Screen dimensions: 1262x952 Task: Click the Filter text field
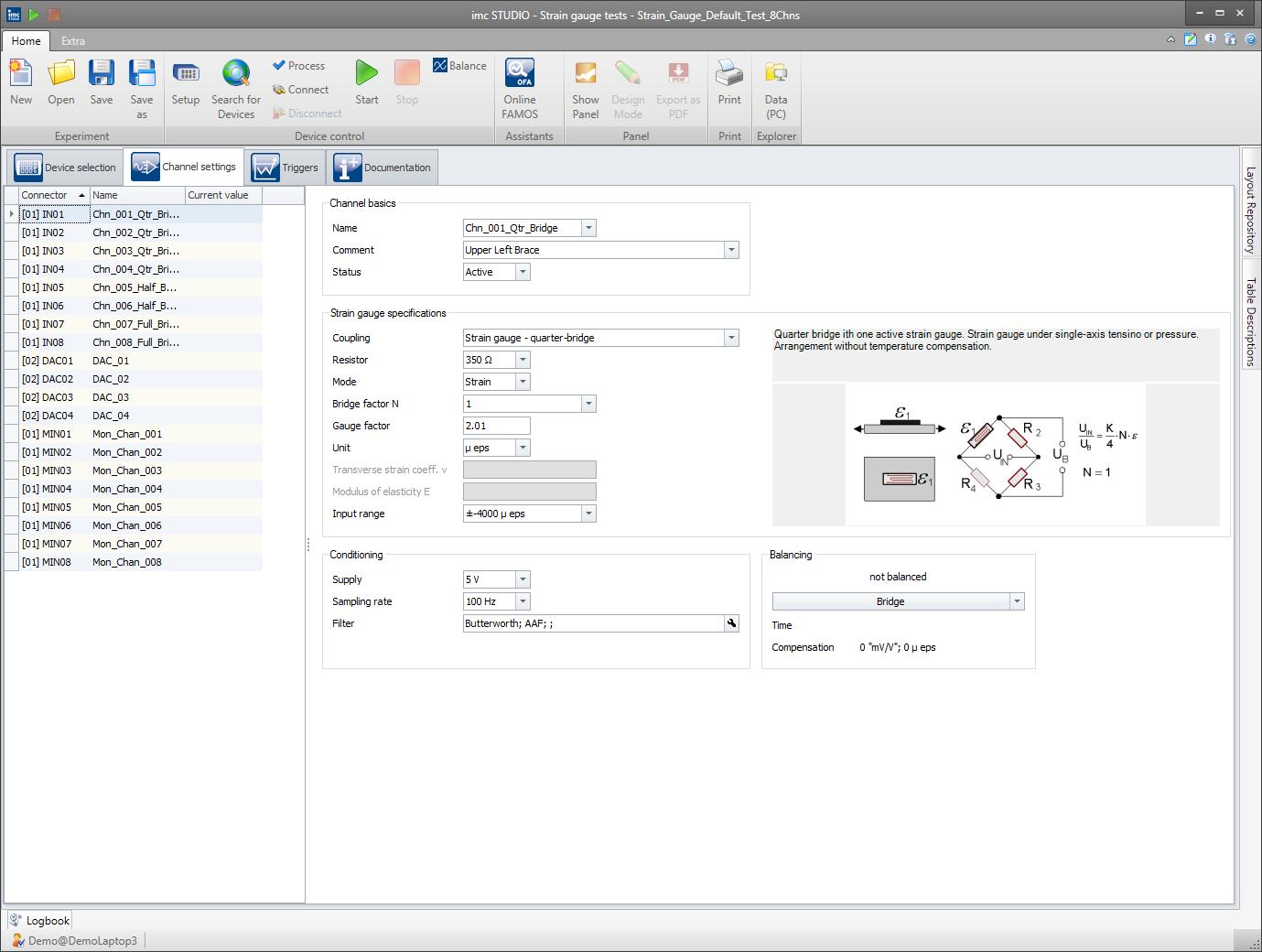594,623
